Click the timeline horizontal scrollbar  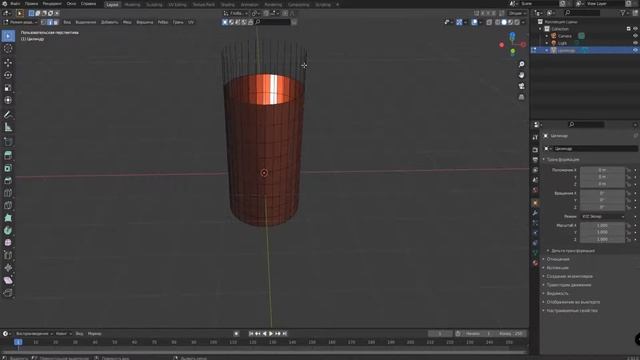pyautogui.click(x=264, y=352)
